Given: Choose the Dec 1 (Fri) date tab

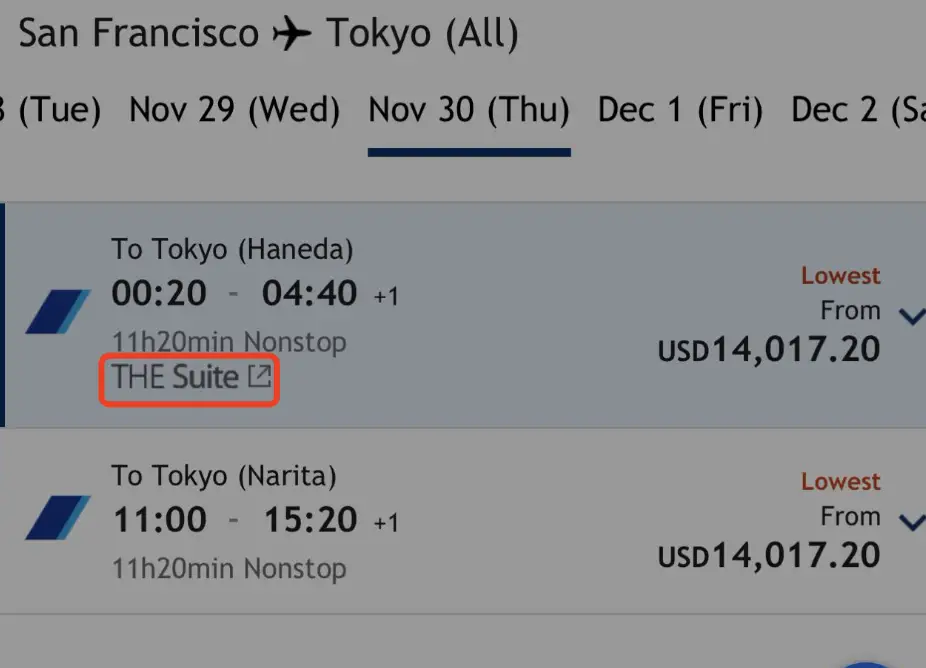Looking at the screenshot, I should pyautogui.click(x=680, y=110).
